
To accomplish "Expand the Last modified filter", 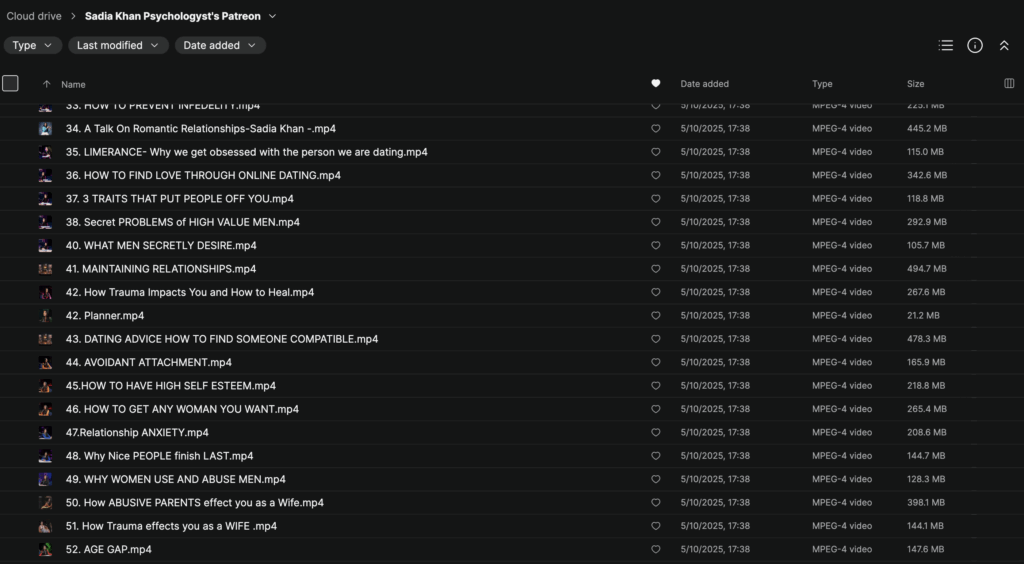I will tap(118, 45).
